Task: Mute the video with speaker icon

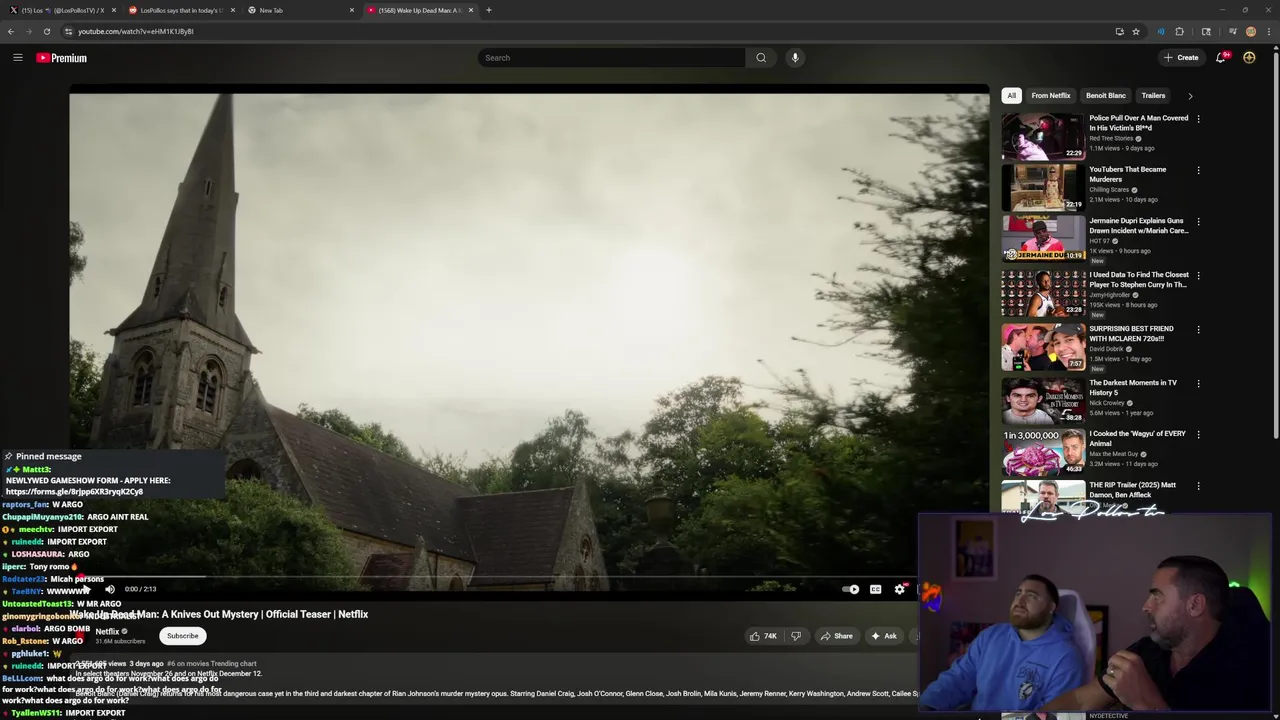Action: (110, 589)
